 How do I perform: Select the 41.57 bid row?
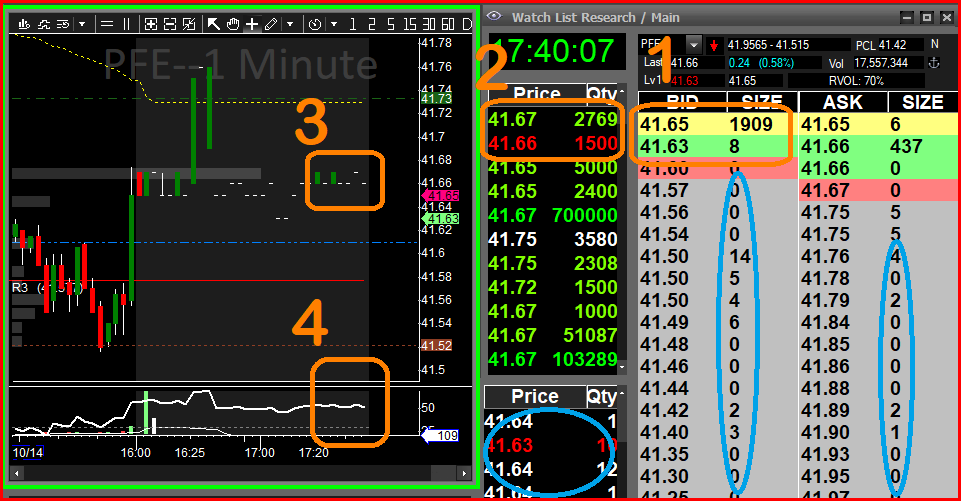[x=718, y=191]
